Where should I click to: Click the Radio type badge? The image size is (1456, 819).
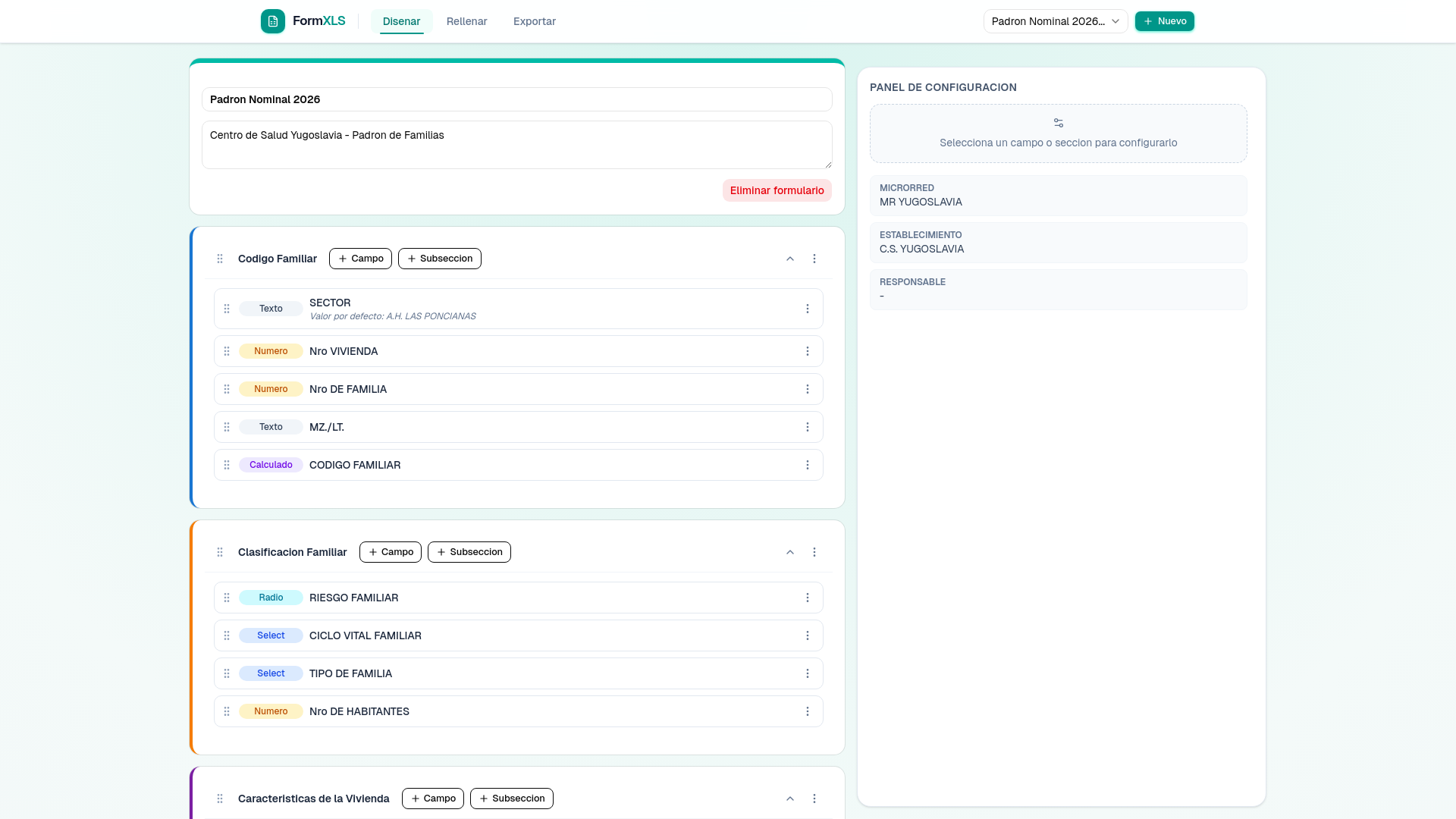tap(271, 598)
